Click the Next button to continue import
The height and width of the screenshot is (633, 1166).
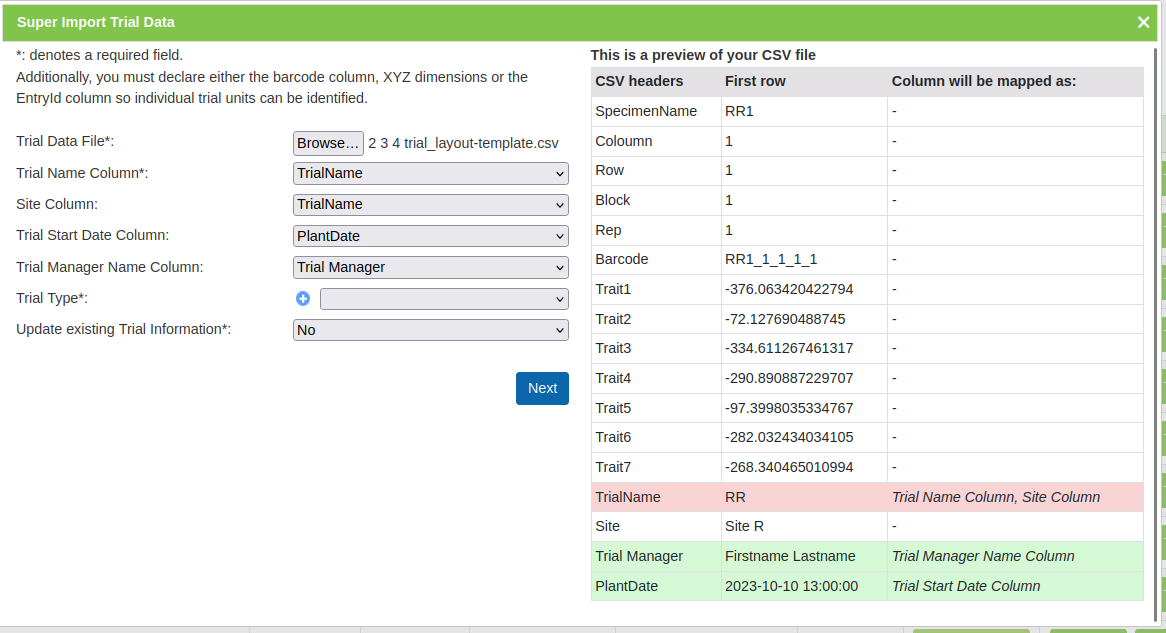[542, 388]
